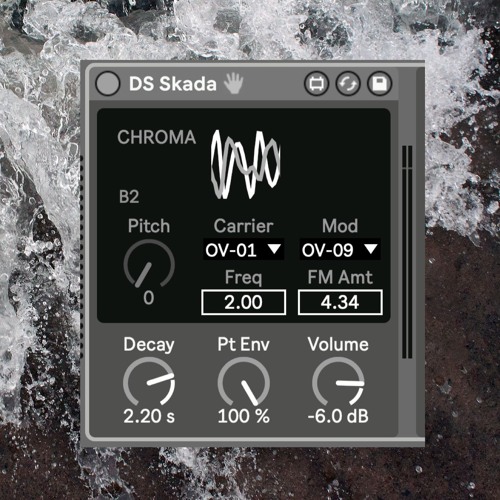The width and height of the screenshot is (500, 500).
Task: Open the Mod OV-09 dropdown
Action: coord(340,249)
